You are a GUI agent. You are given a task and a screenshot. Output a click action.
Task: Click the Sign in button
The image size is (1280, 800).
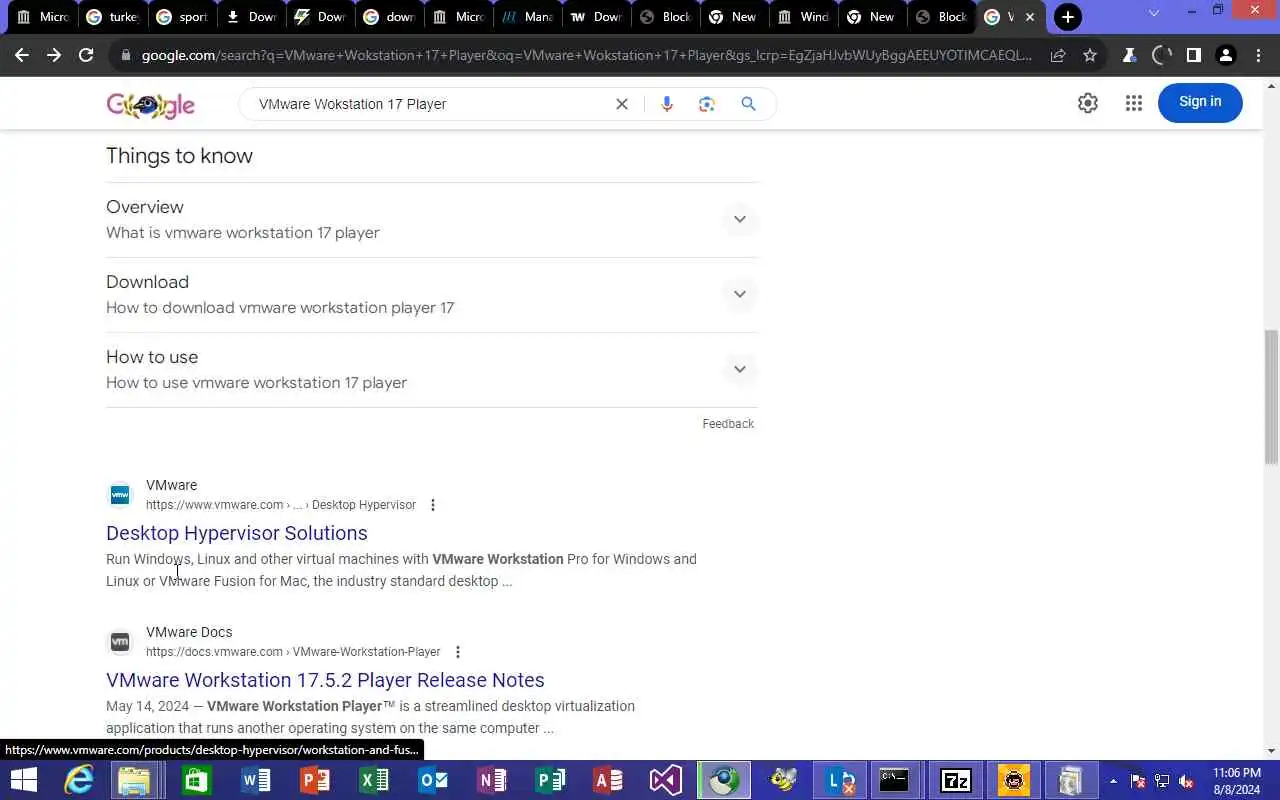1200,102
